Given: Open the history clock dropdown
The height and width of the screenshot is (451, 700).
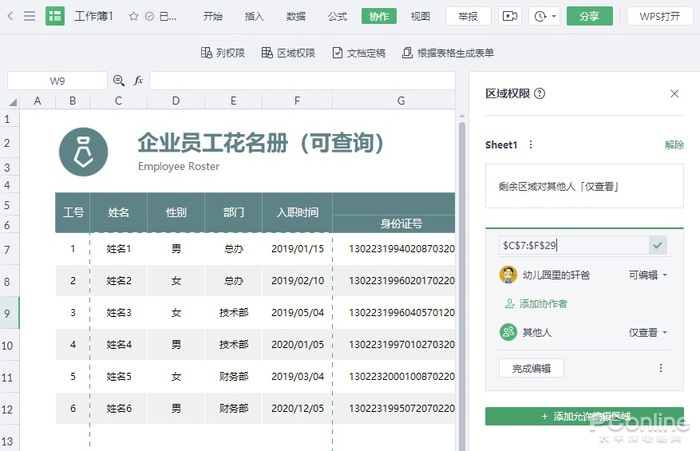Looking at the screenshot, I should [544, 17].
